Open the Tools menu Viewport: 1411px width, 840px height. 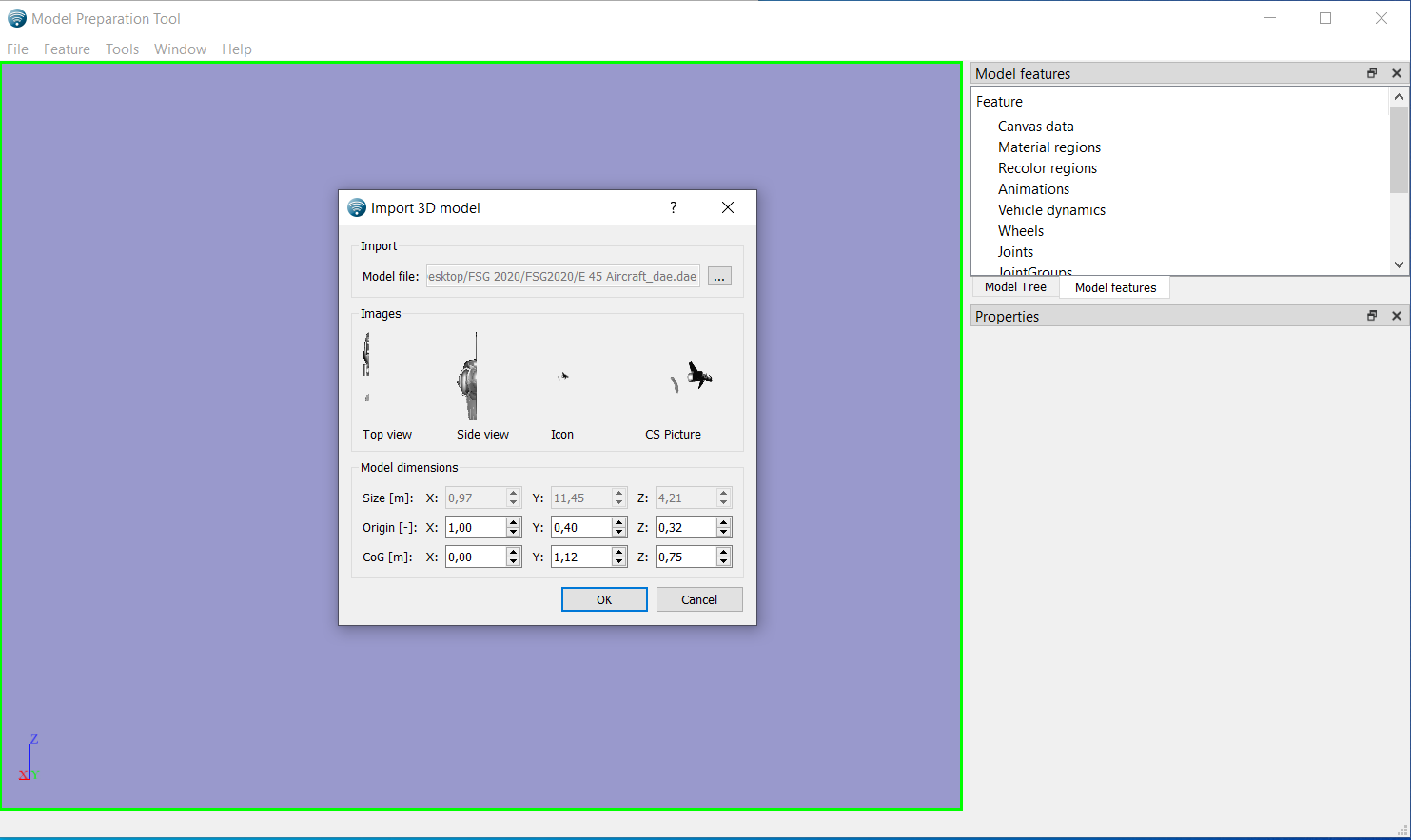122,49
